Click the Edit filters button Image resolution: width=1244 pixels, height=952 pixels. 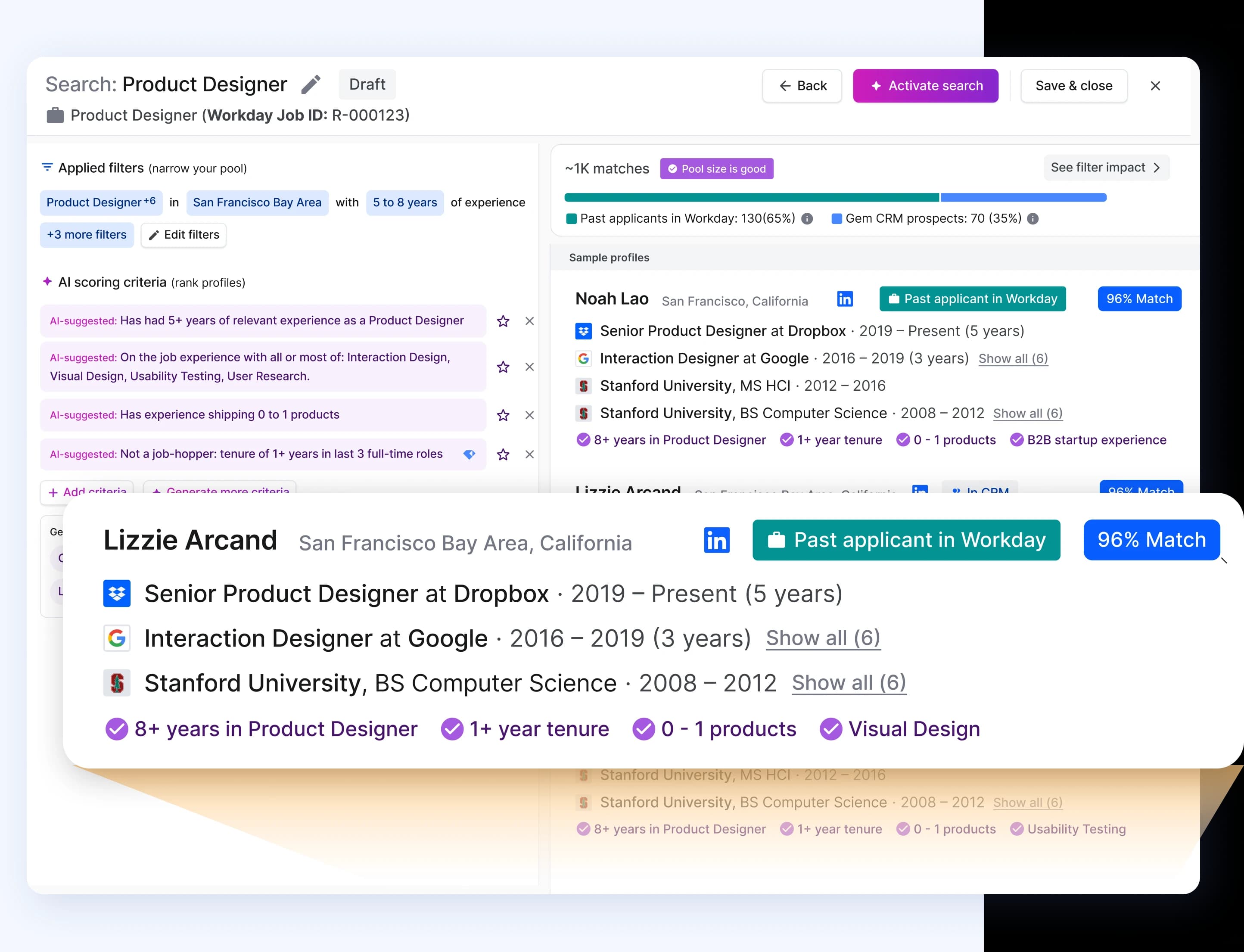[x=183, y=235]
